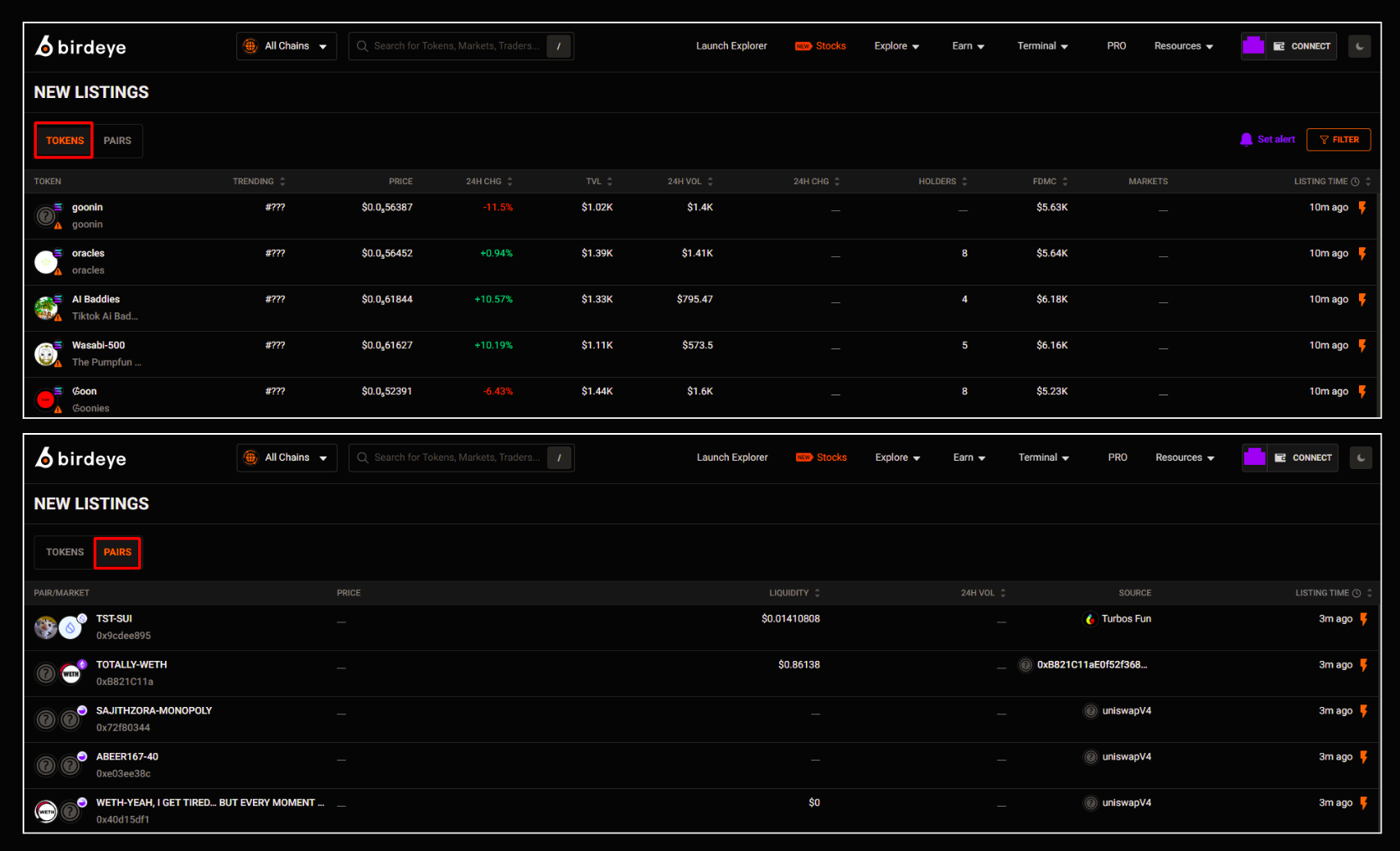Click the CONNECT button in the lower panel
This screenshot has width=1400, height=851.
click(1303, 457)
